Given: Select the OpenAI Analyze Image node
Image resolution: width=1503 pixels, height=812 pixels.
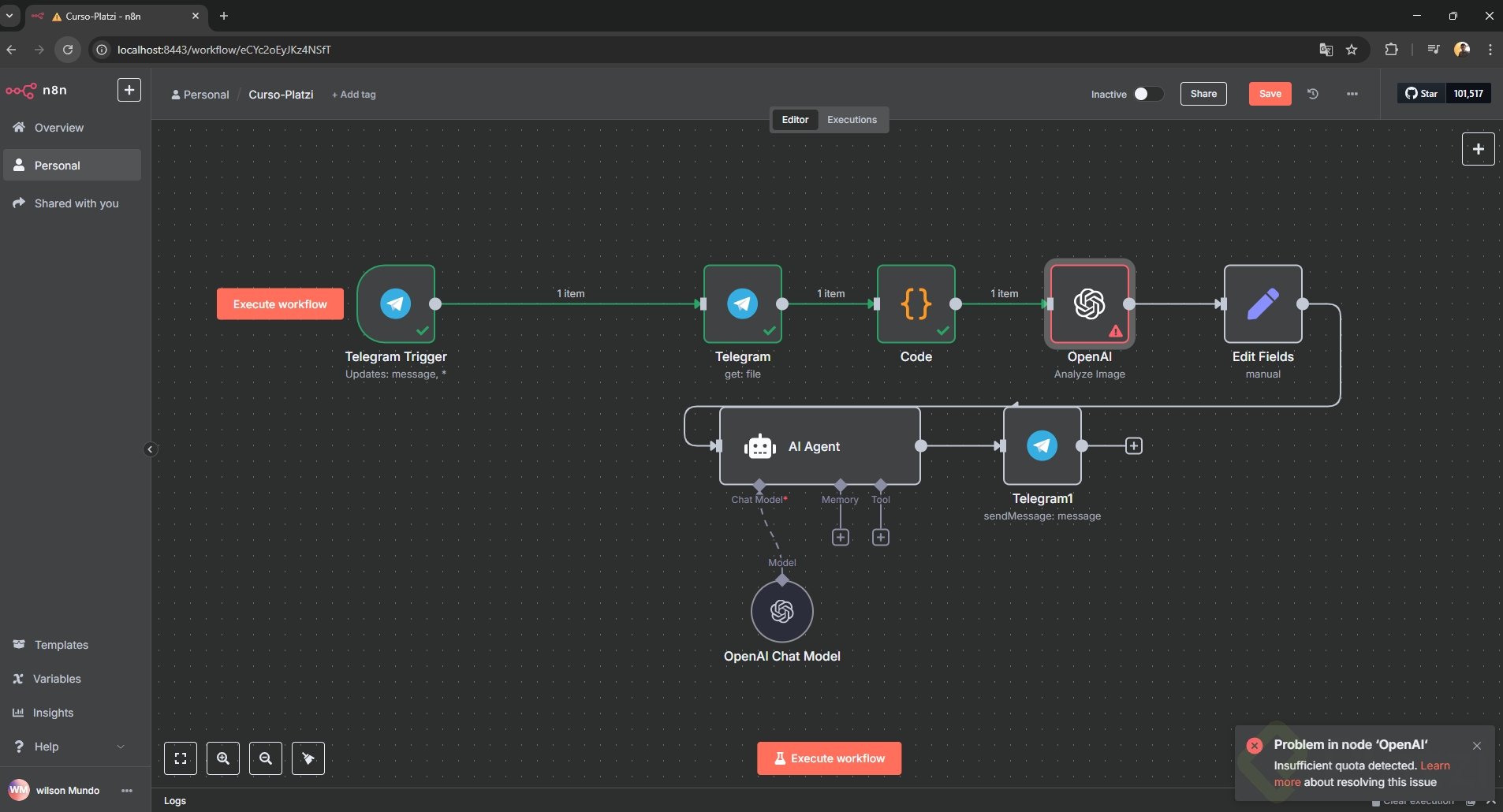Looking at the screenshot, I should click(1090, 304).
